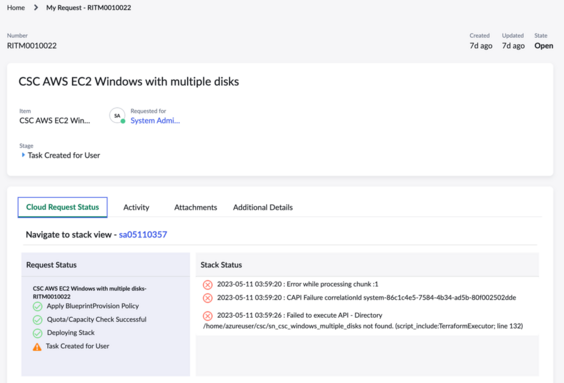Open the Attachments tab

point(196,208)
